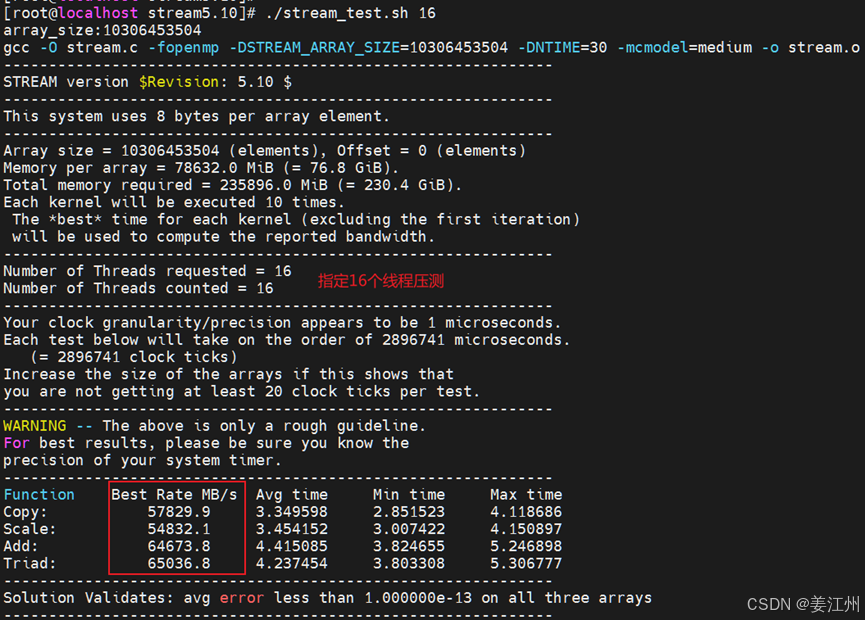The image size is (865, 620).
Task: Click the clock granularity 1 microseconds line
Action: [282, 322]
